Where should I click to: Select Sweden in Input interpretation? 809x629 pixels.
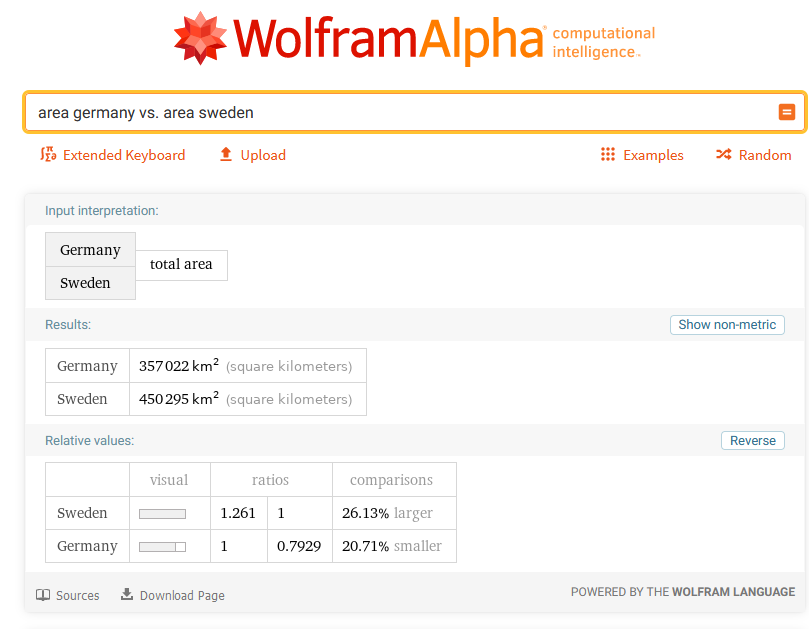click(x=90, y=283)
